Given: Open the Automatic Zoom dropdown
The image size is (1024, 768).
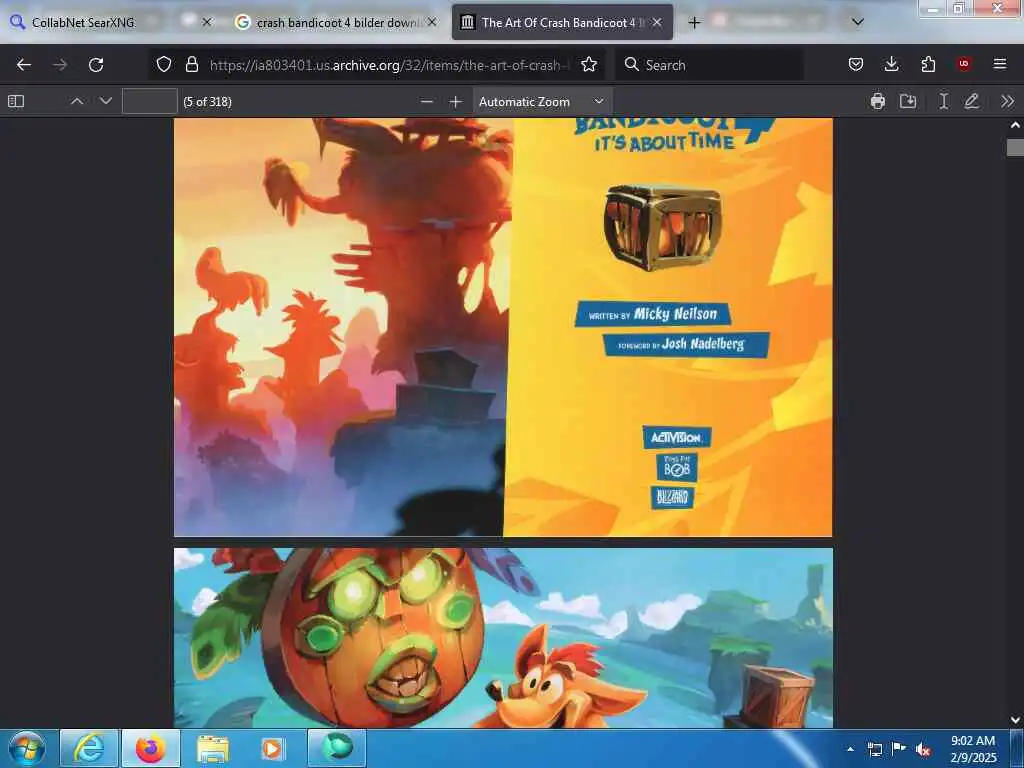Looking at the screenshot, I should (x=542, y=101).
